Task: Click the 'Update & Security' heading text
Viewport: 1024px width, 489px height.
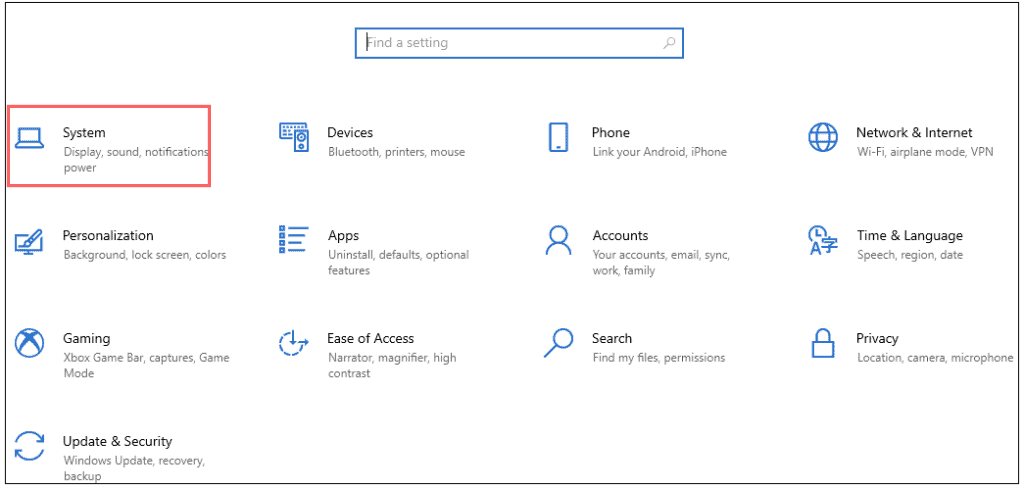Action: [x=117, y=441]
